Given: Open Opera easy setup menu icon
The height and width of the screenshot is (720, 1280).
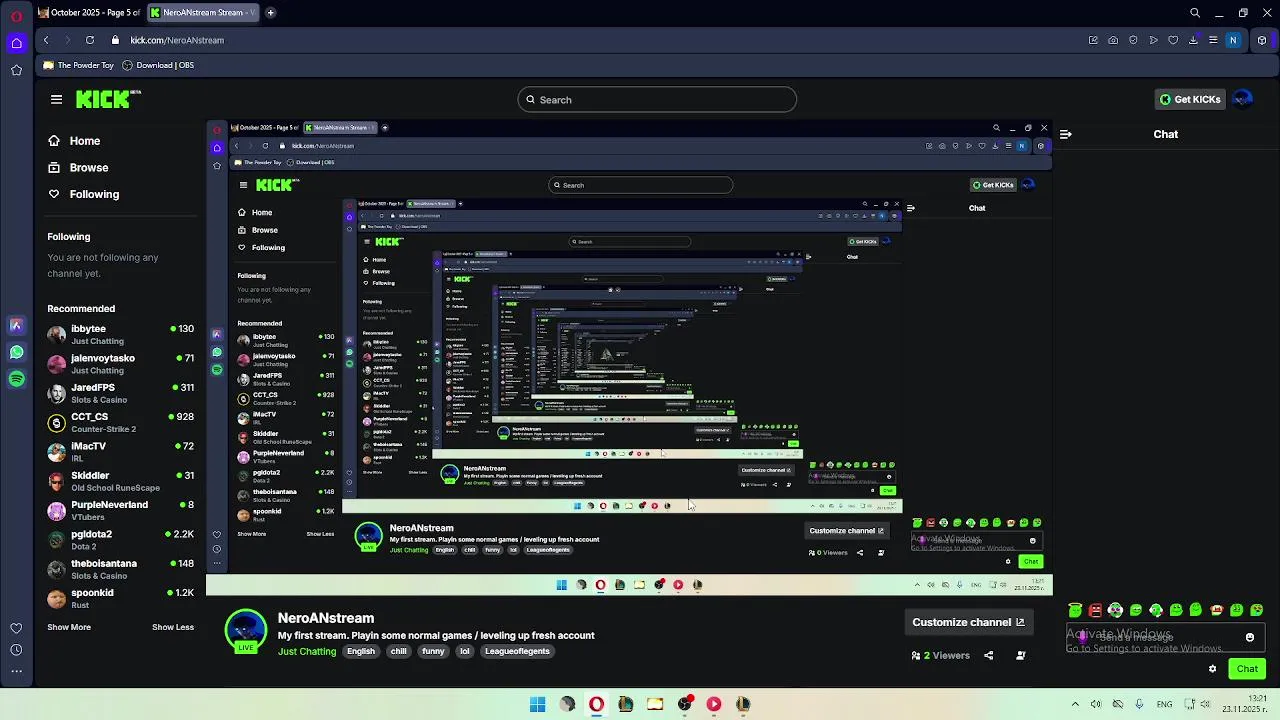Looking at the screenshot, I should coord(1213,40).
